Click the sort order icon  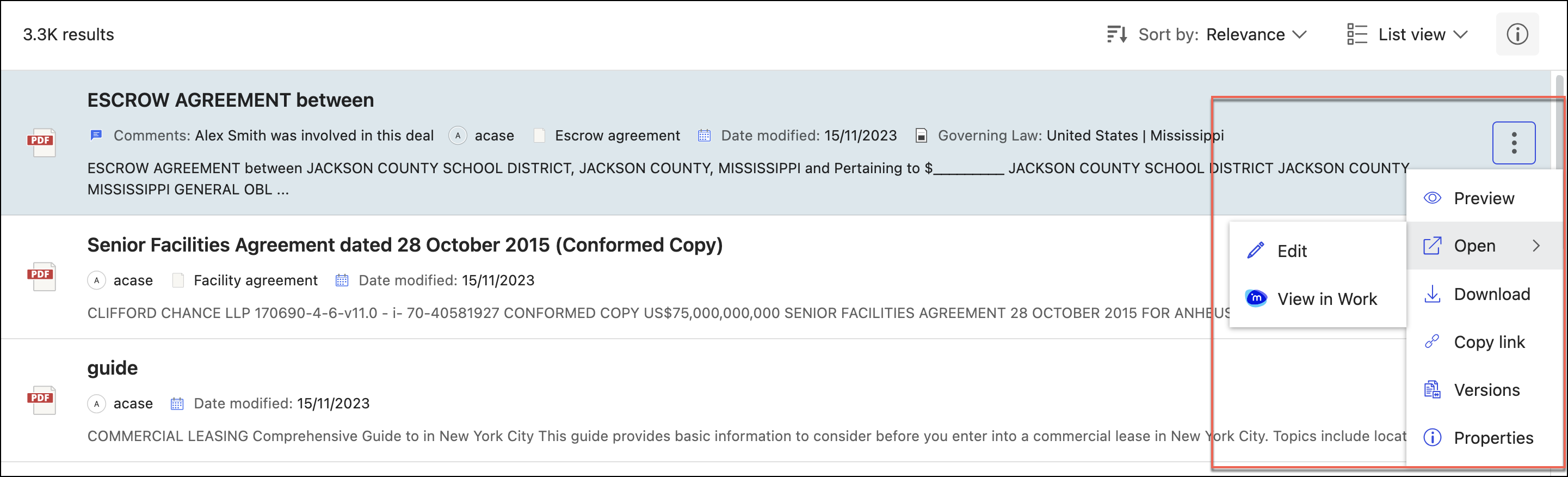1116,35
